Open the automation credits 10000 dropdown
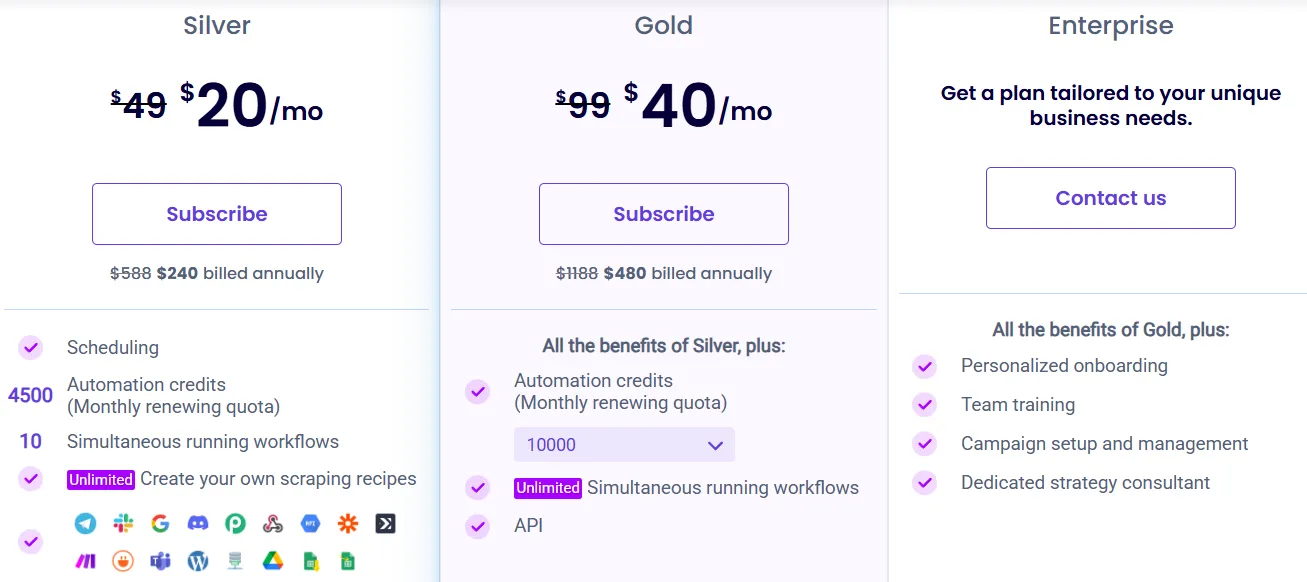Screen dimensions: 1307x582 point(624,445)
